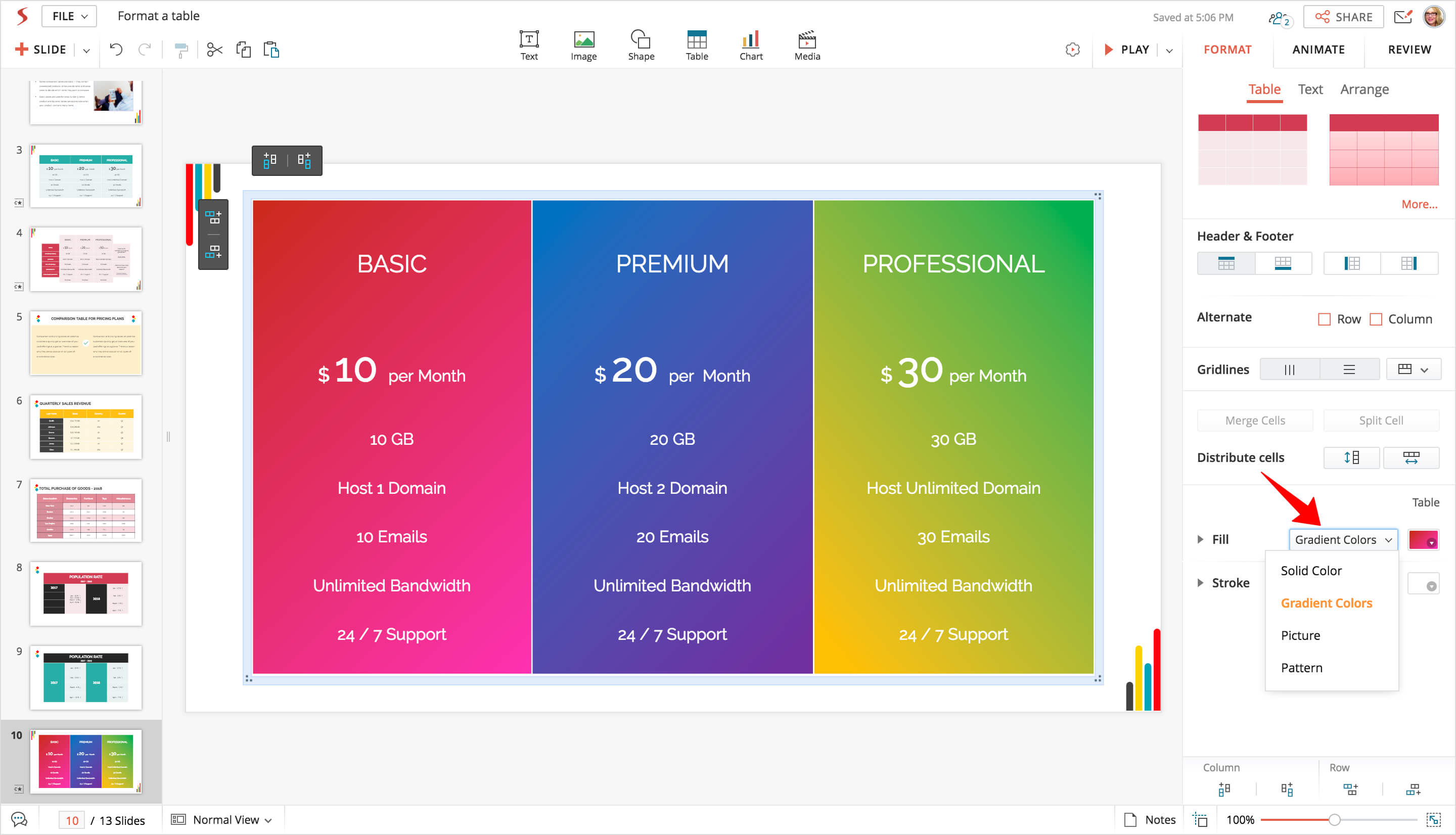Click the scissors cut icon
Viewport: 1456px width, 835px height.
214,50
